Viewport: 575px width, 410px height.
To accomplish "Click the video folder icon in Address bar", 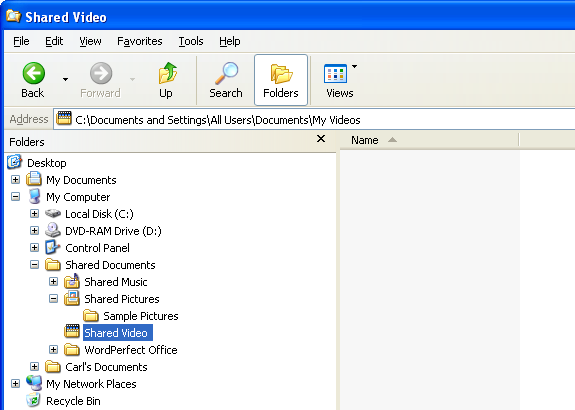I will point(64,118).
